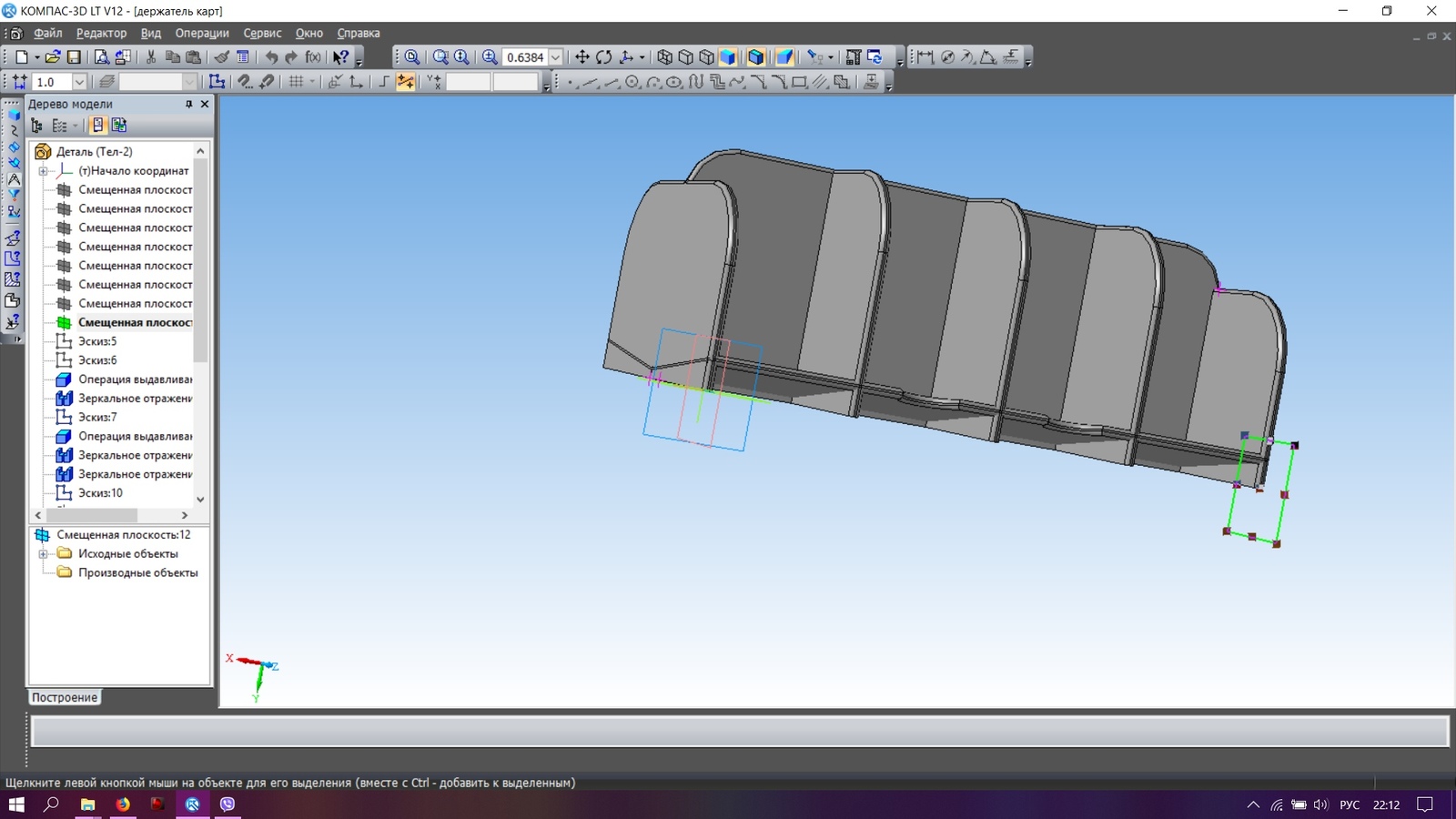Image resolution: width=1456 pixels, height=819 pixels.
Task: Switch to the Построение tab
Action: (65, 697)
